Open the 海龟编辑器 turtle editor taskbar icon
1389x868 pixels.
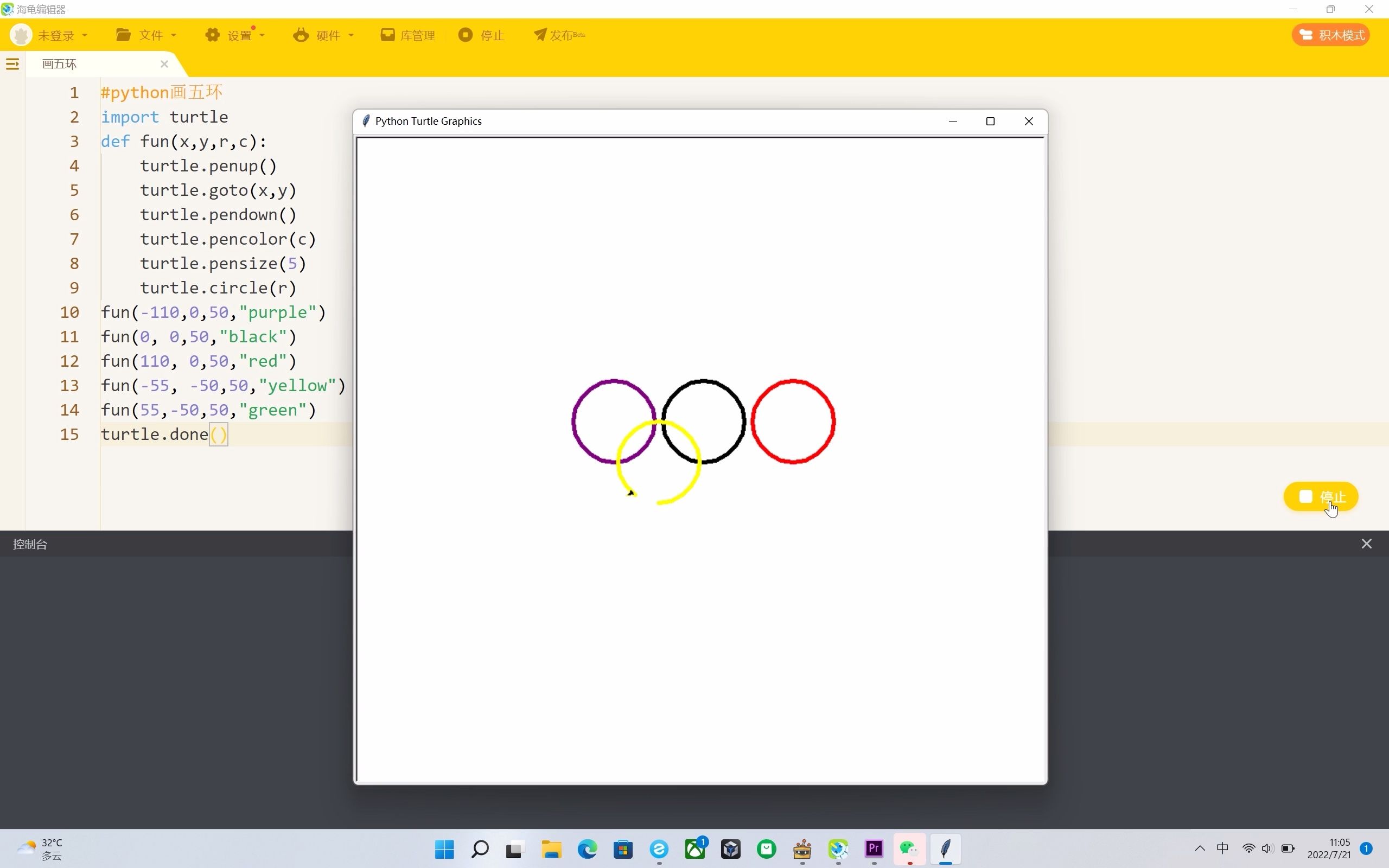(838, 848)
